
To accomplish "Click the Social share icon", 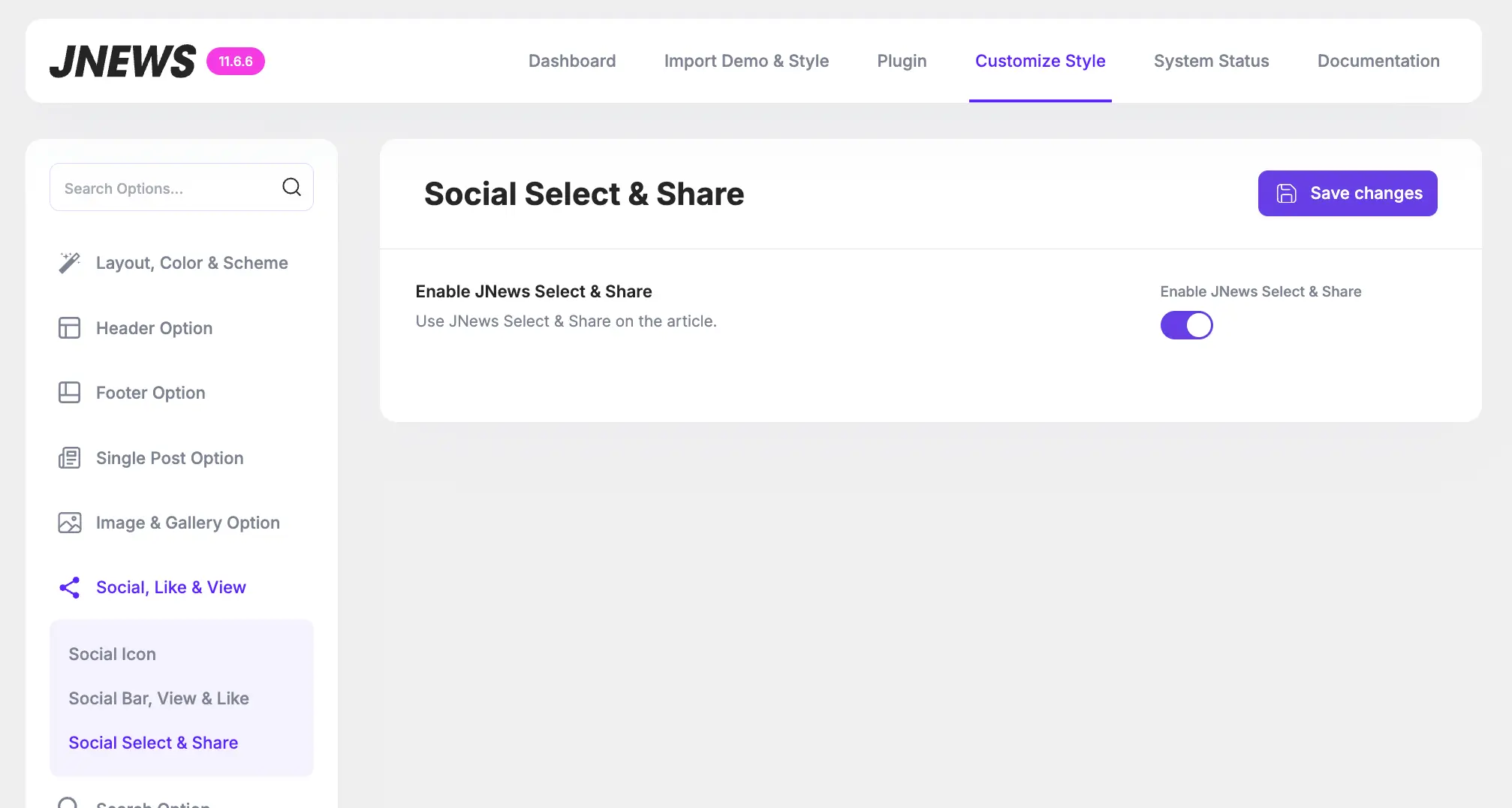I will click(x=69, y=587).
